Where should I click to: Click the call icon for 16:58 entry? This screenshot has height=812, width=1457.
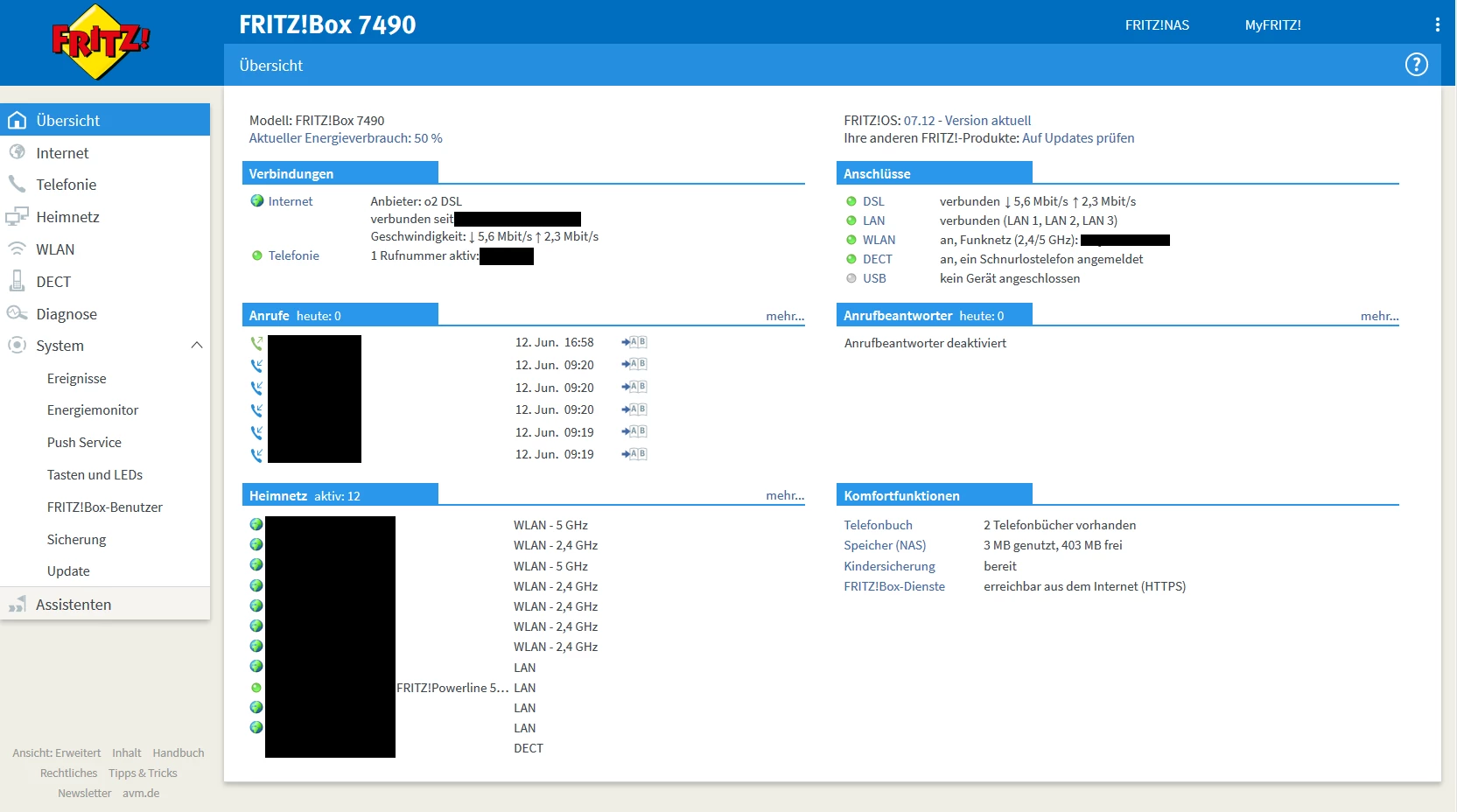(x=256, y=343)
